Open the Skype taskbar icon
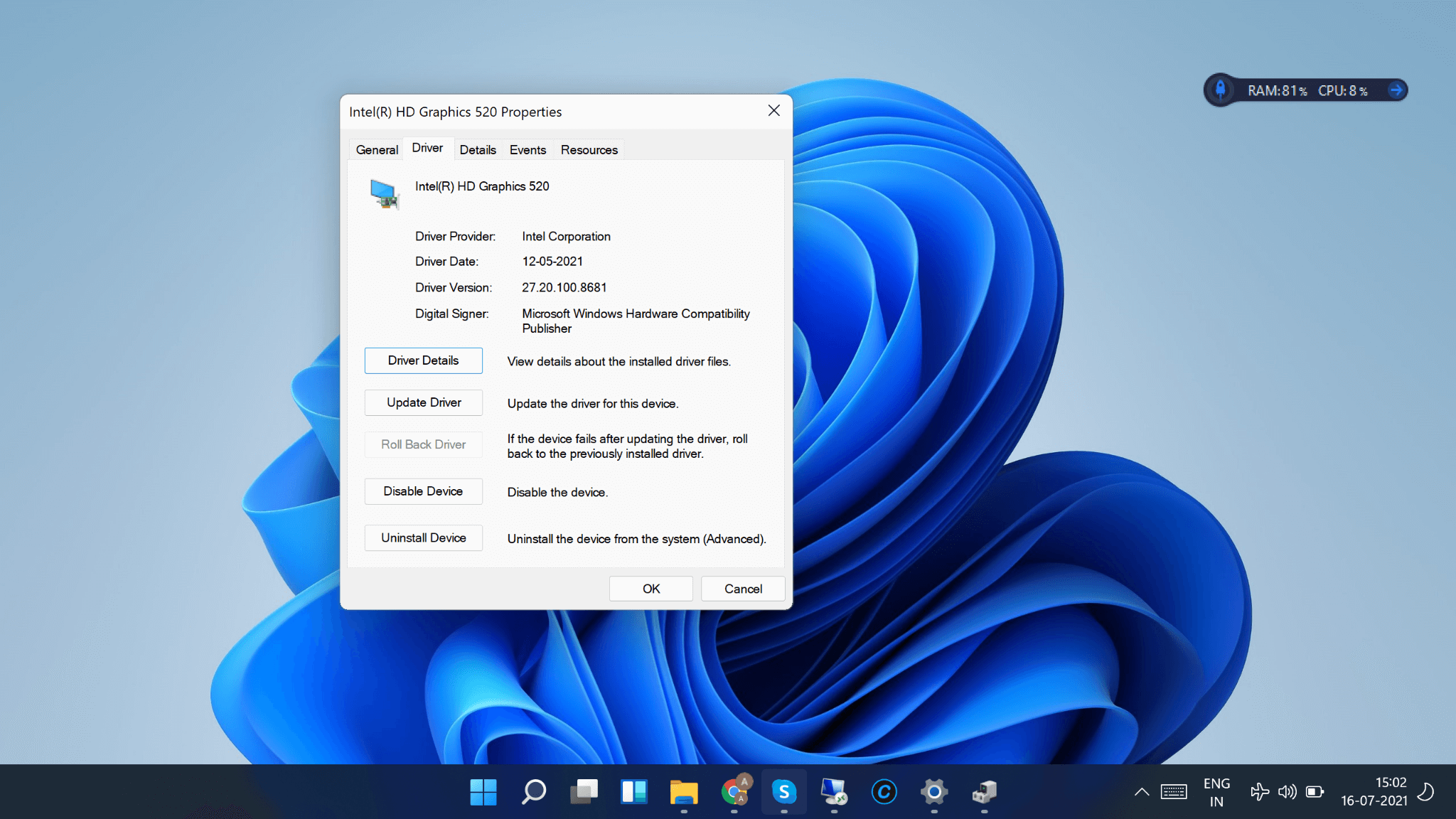 pos(784,791)
